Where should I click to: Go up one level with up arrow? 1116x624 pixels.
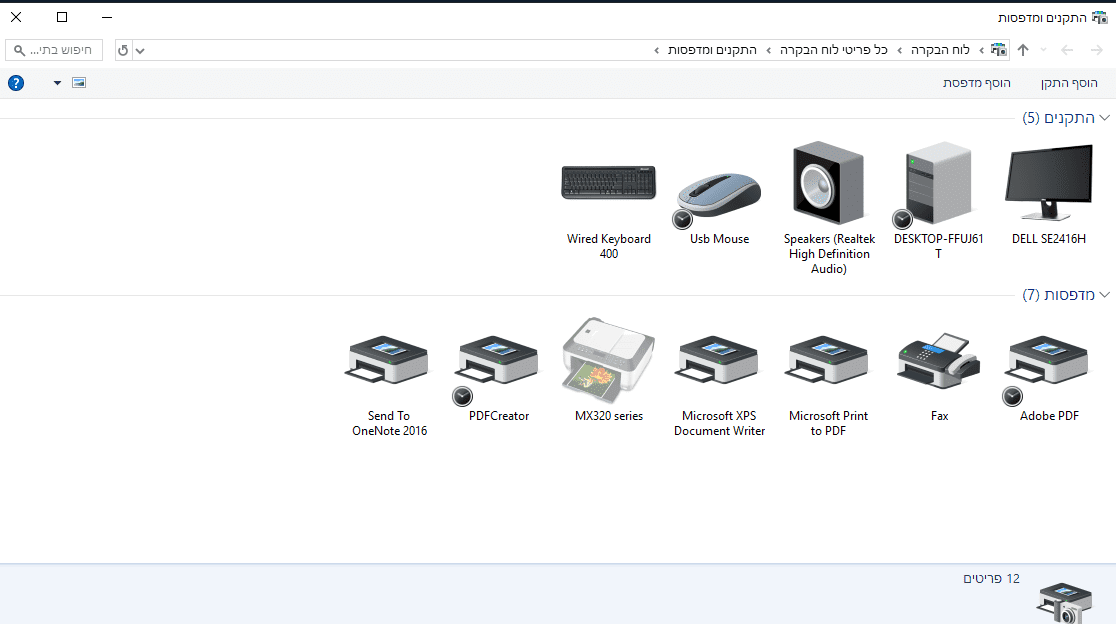click(x=1023, y=50)
